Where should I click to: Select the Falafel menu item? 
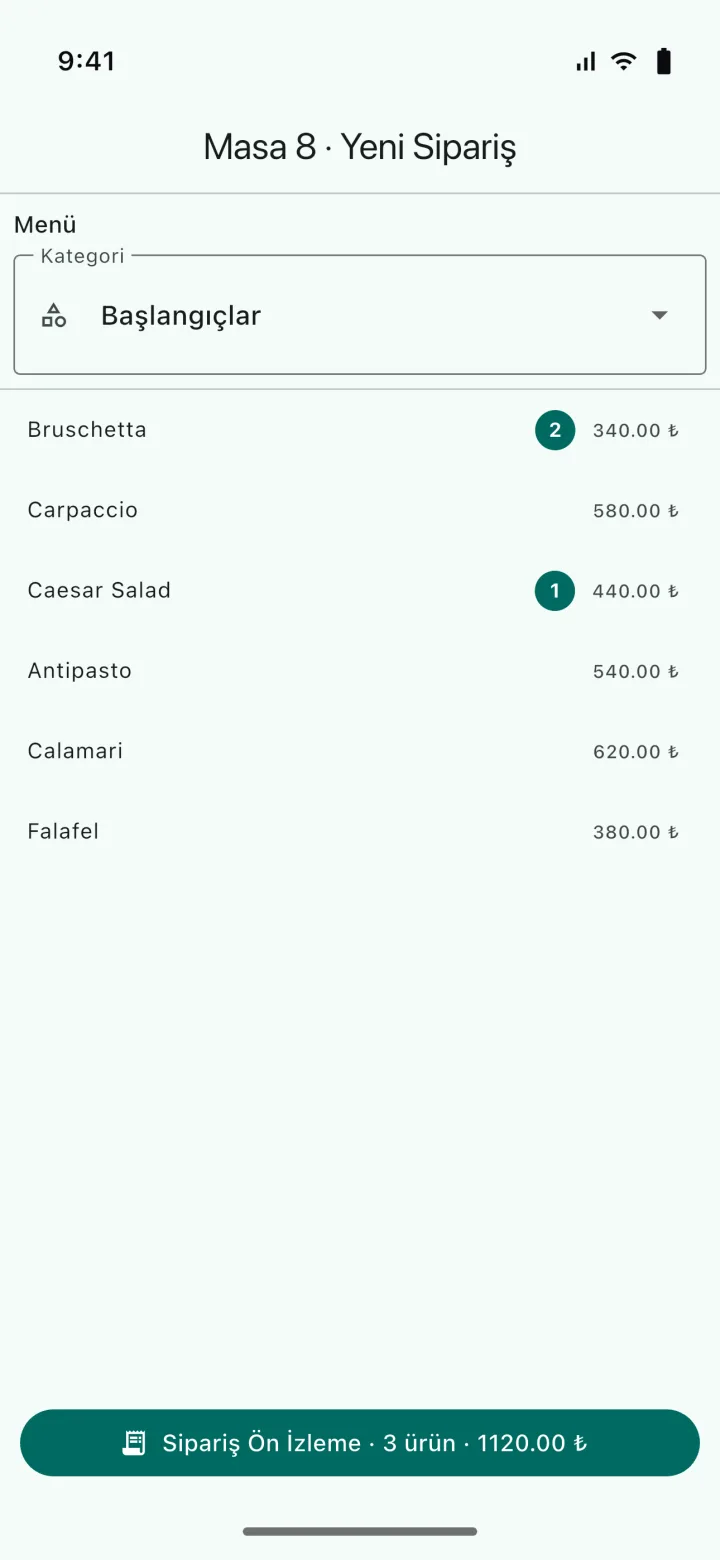[x=360, y=831]
